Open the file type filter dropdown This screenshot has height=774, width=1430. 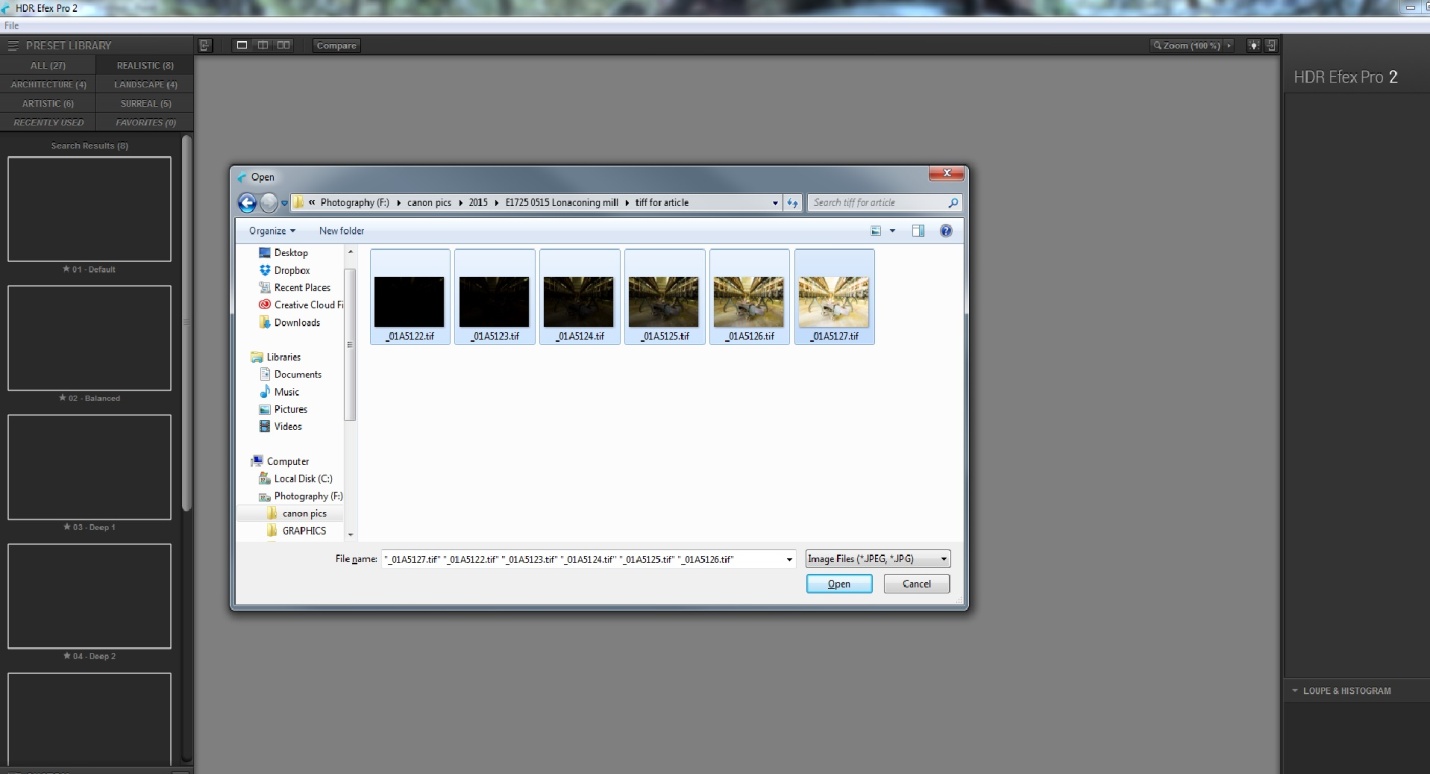[x=878, y=559]
